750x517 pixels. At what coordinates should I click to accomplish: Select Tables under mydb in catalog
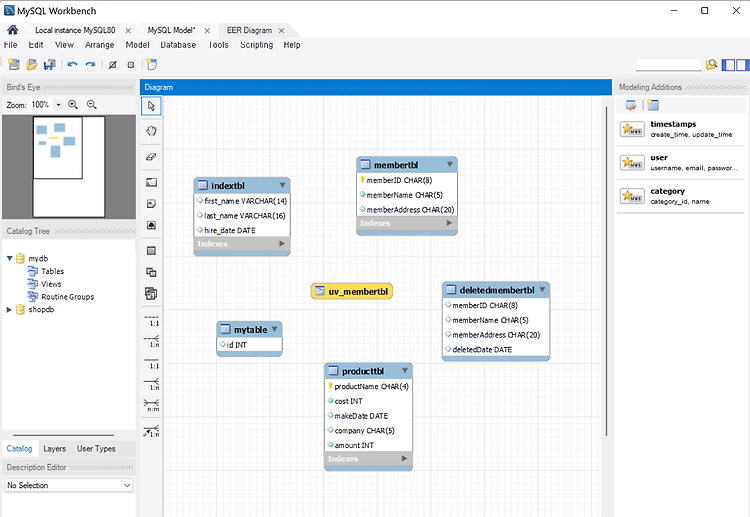click(53, 271)
